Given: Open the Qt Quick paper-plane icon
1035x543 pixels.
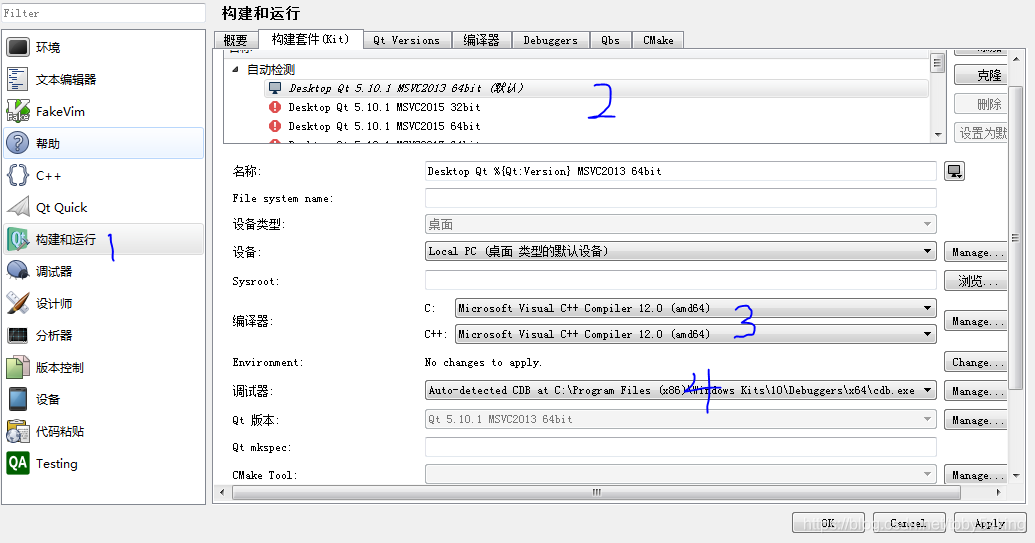Looking at the screenshot, I should 18,207.
